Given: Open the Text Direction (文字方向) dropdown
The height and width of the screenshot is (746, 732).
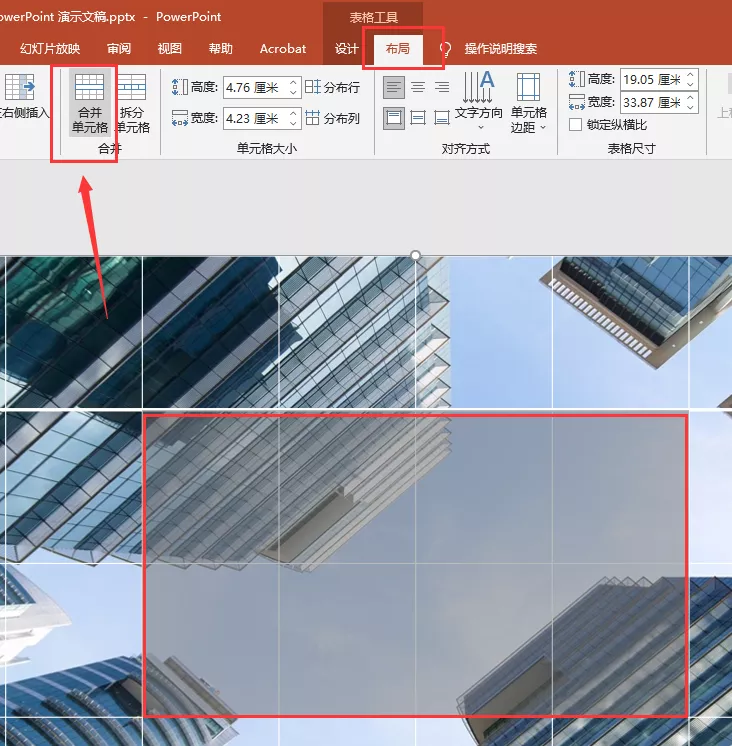Looking at the screenshot, I should (479, 100).
